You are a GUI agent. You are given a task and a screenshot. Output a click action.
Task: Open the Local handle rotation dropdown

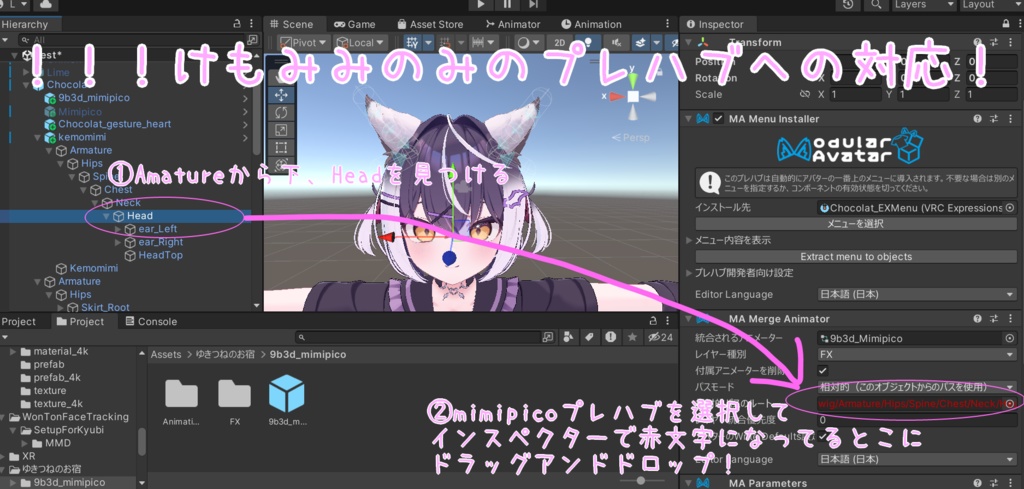pyautogui.click(x=362, y=42)
